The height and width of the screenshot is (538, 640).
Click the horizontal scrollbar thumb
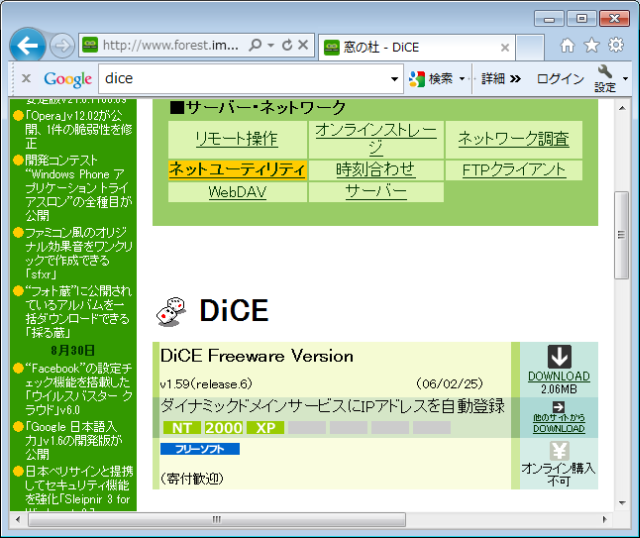point(217,520)
